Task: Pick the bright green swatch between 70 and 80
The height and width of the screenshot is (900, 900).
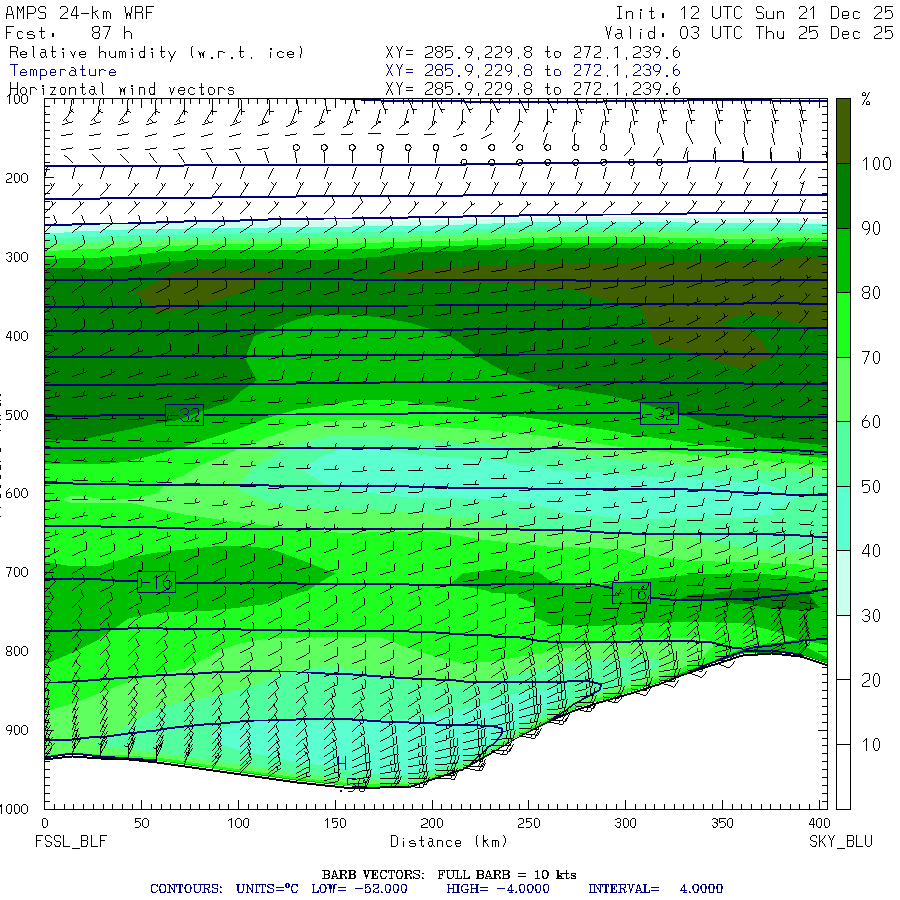Action: click(843, 325)
